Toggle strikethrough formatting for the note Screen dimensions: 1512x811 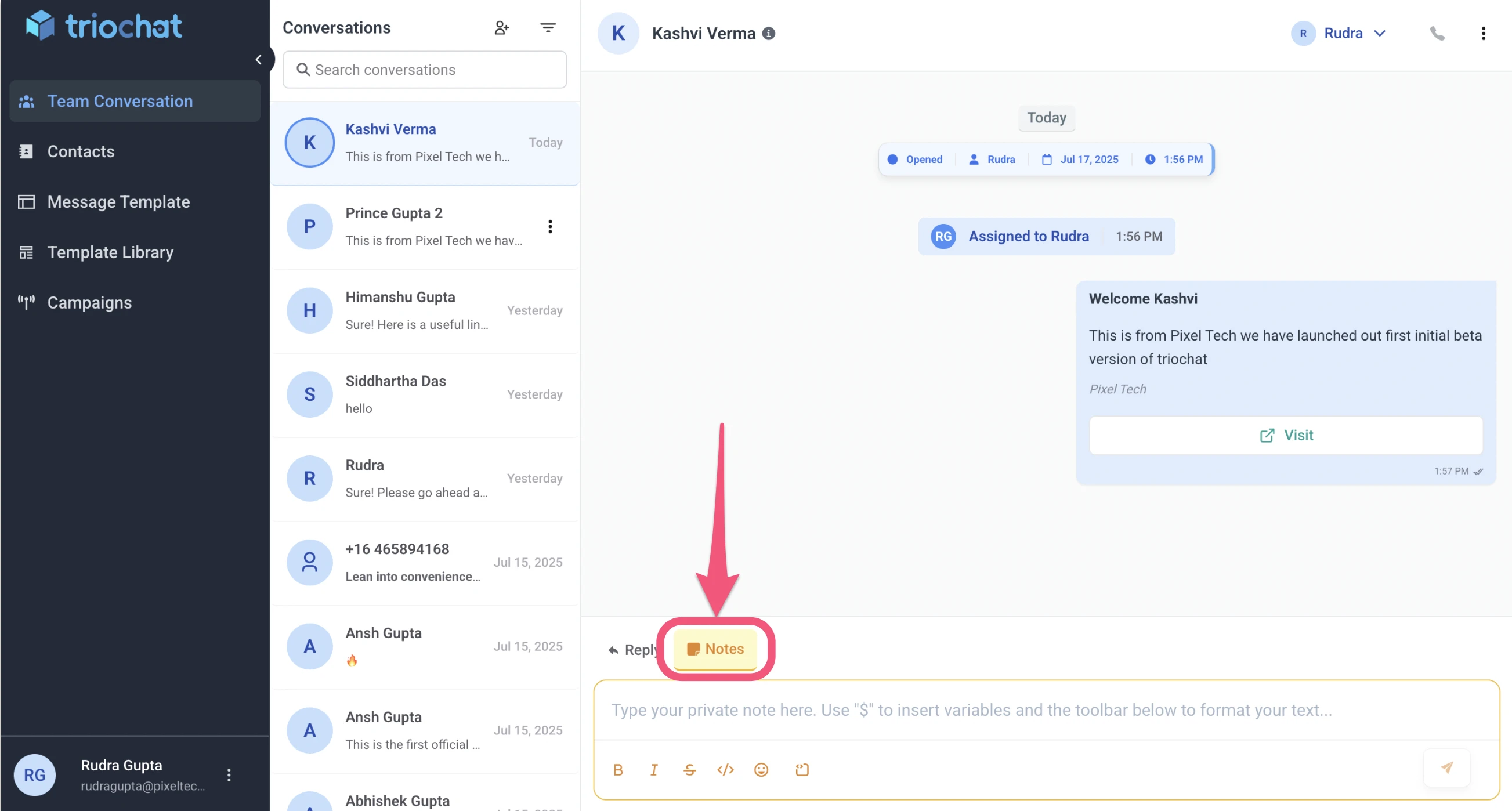[x=690, y=769]
